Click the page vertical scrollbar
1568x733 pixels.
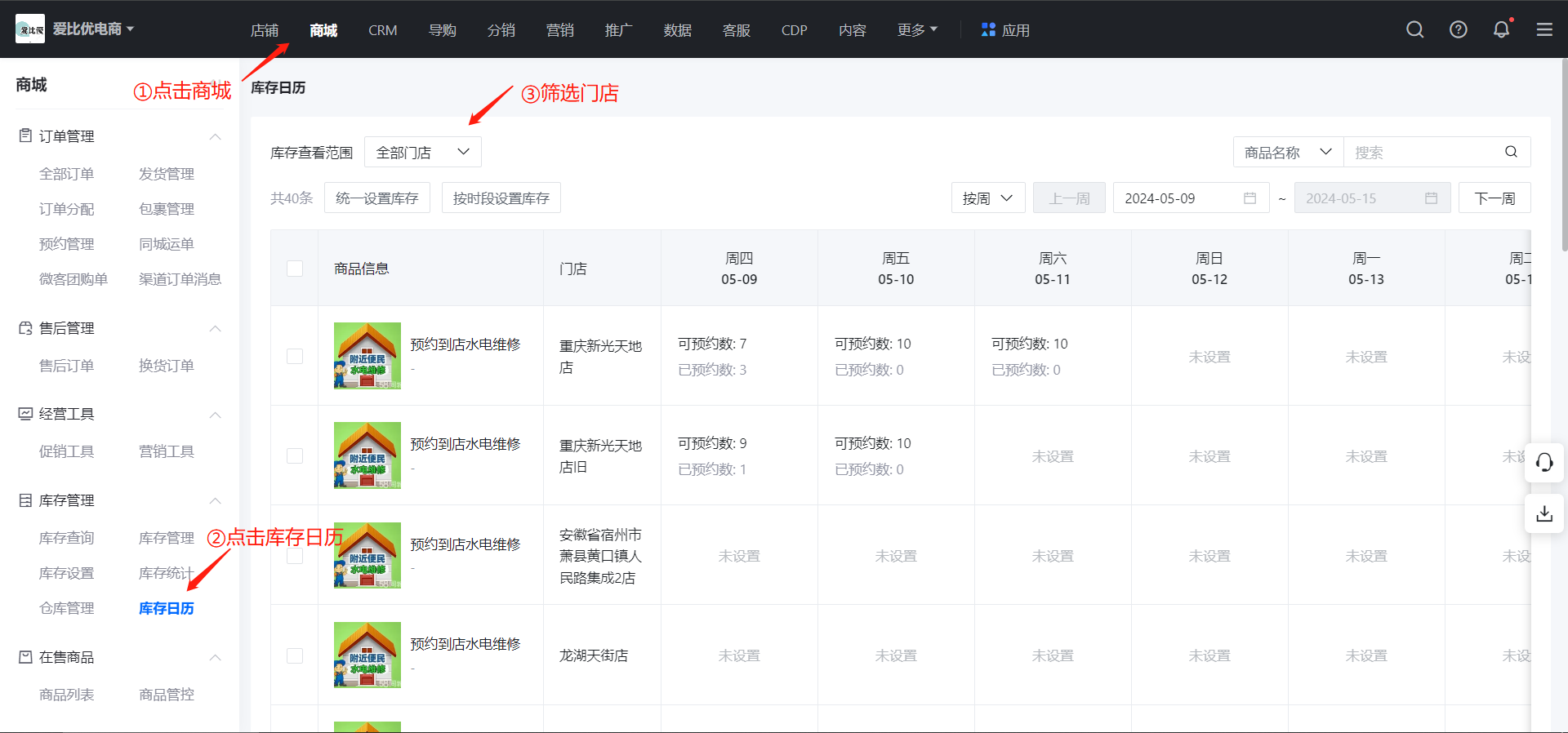pyautogui.click(x=1563, y=155)
